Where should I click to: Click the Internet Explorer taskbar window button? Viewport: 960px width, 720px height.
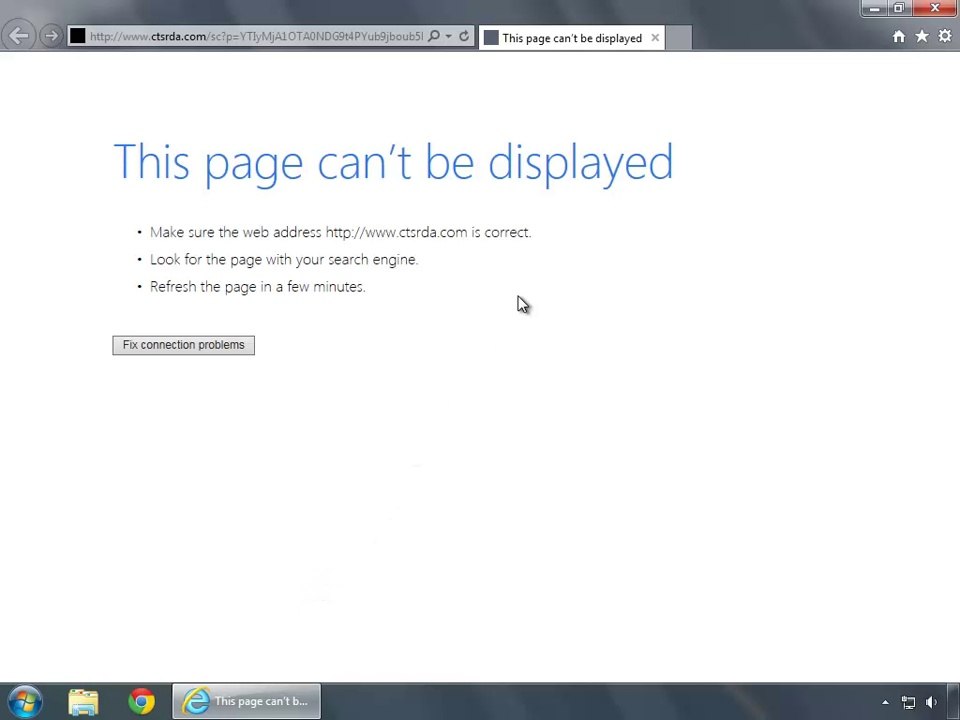point(246,702)
